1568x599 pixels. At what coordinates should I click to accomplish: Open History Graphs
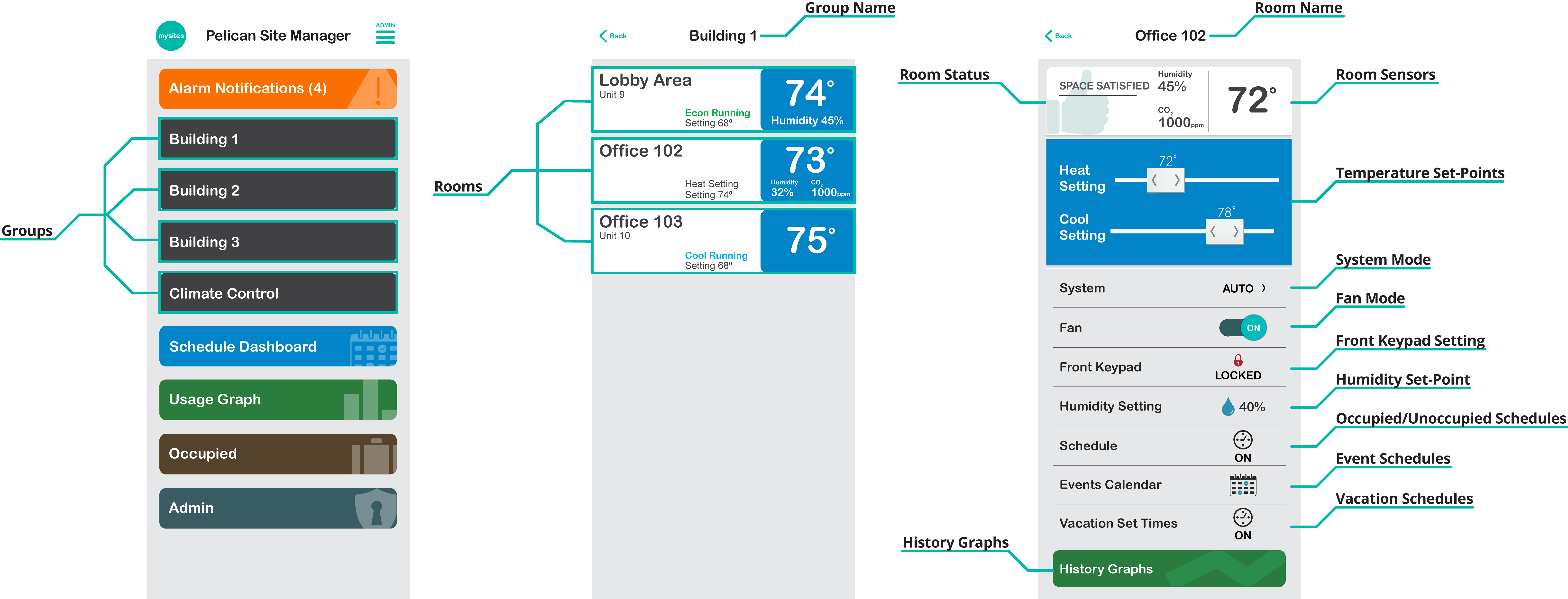pos(1169,569)
